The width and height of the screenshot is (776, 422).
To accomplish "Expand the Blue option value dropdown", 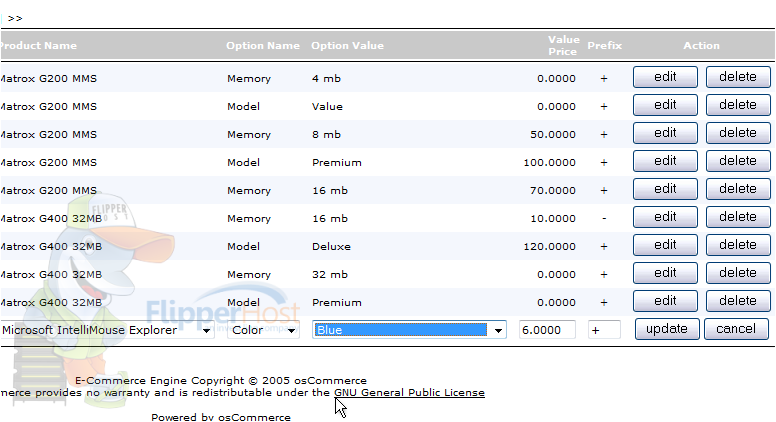I will tap(409, 330).
